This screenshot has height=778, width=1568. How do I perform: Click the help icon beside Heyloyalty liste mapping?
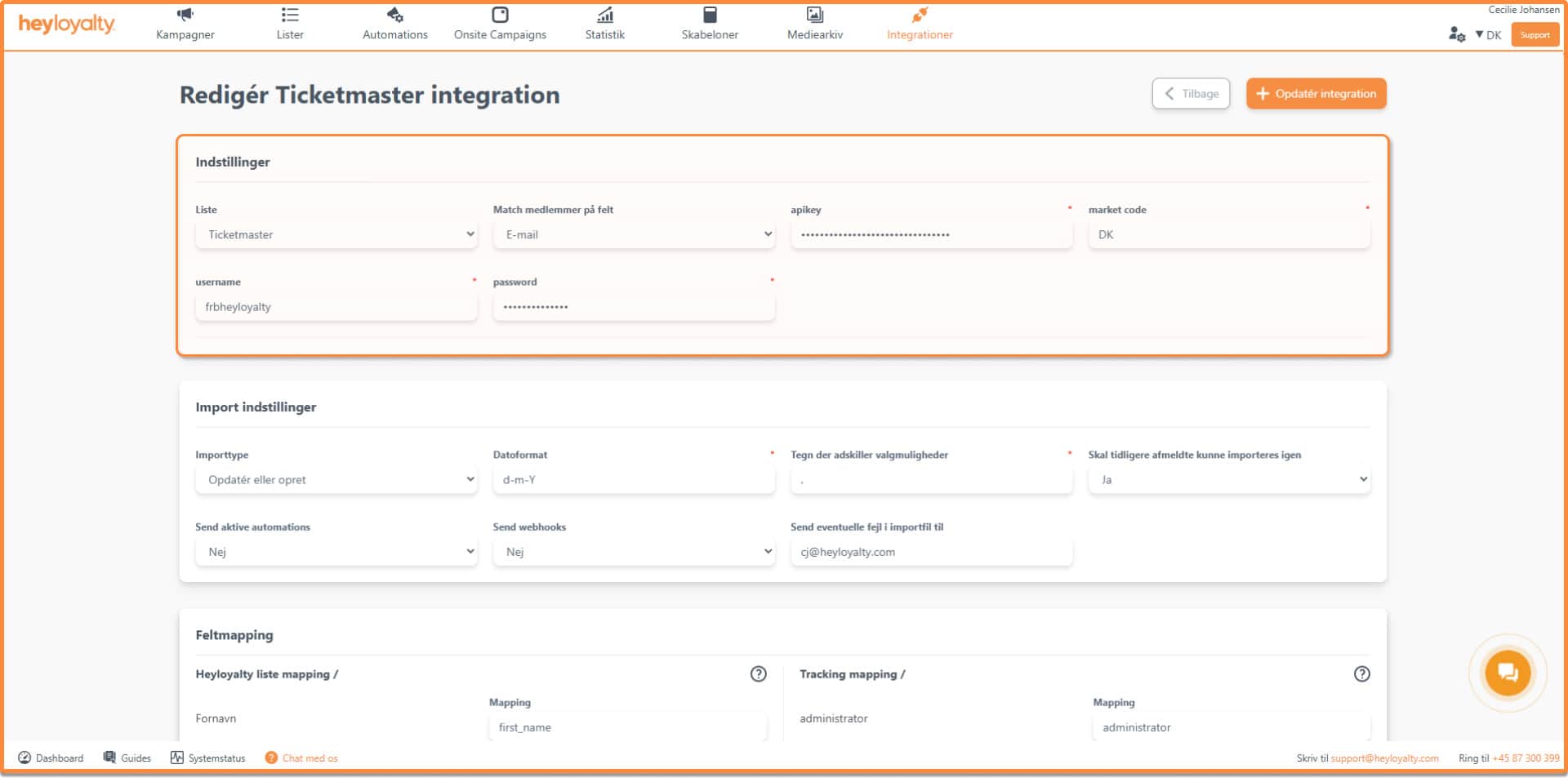[x=758, y=674]
